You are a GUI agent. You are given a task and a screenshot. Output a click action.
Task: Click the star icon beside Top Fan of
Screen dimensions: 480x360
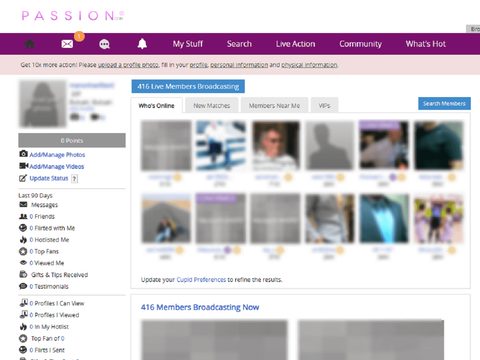point(23,338)
